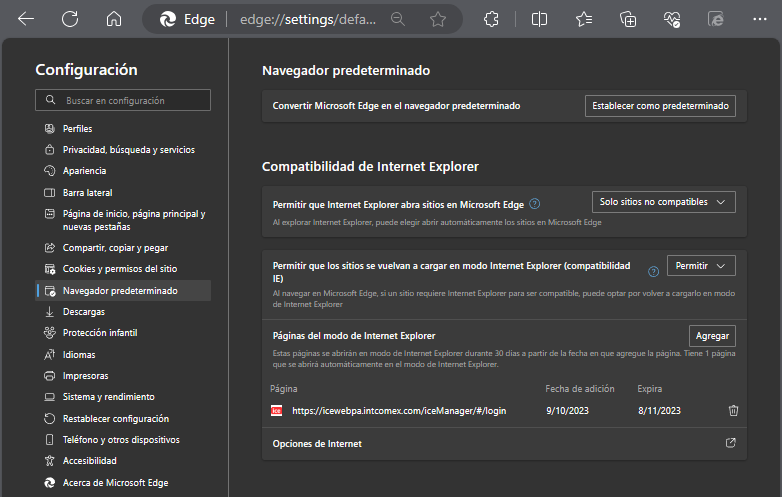Screen dimensions: 782x497
Task: Click Agregar button for IE mode pages
Action: 712,336
